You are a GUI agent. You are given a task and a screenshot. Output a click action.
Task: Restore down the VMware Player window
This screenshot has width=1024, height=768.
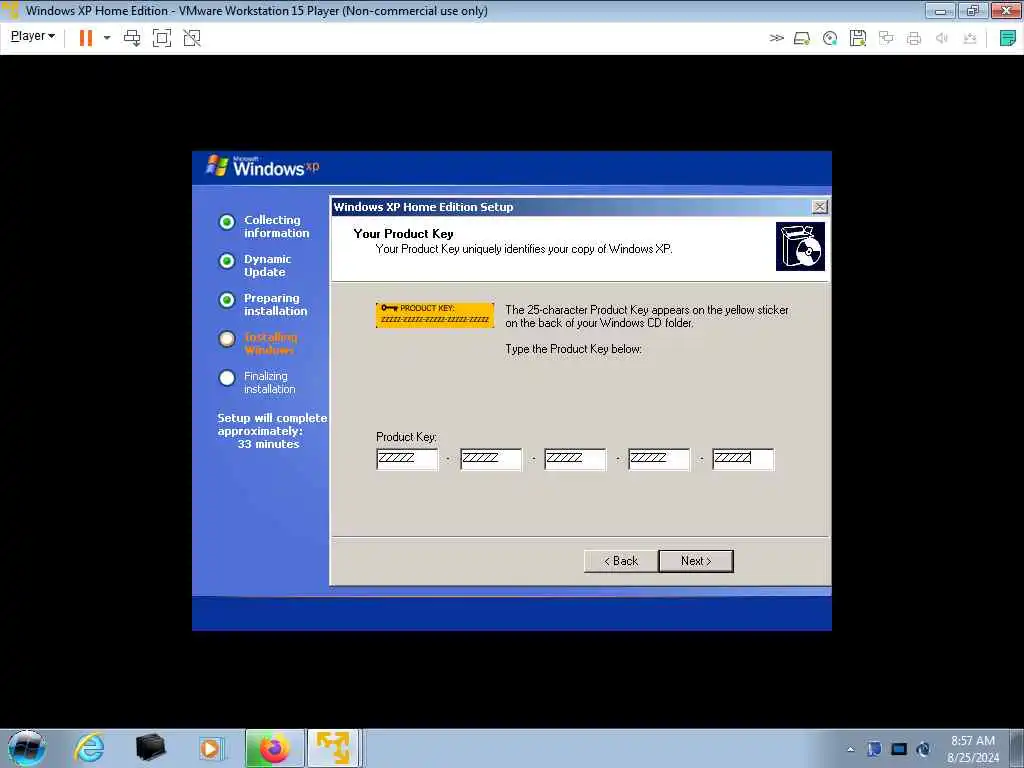click(x=972, y=11)
